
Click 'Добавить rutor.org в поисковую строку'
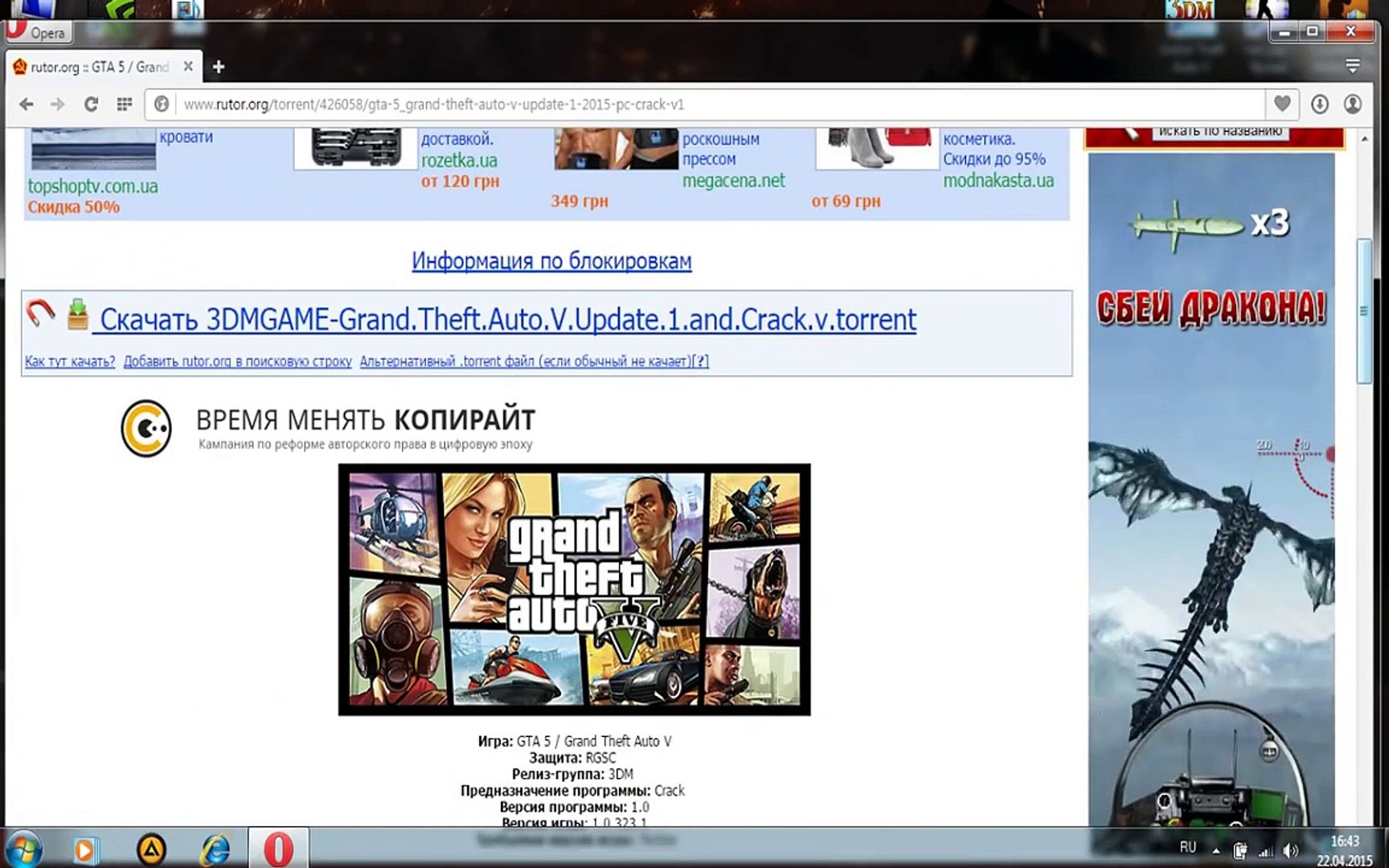tap(238, 362)
